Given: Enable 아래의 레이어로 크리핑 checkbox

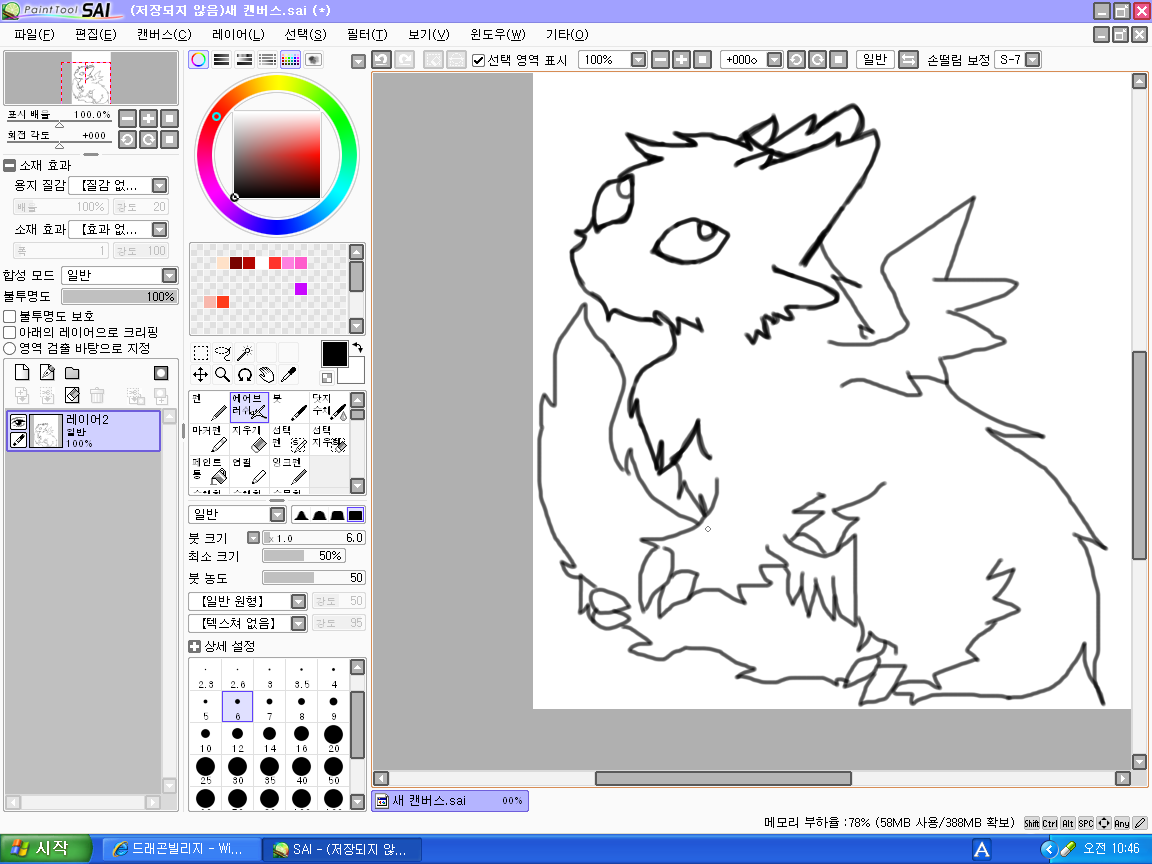Looking at the screenshot, I should coord(10,332).
